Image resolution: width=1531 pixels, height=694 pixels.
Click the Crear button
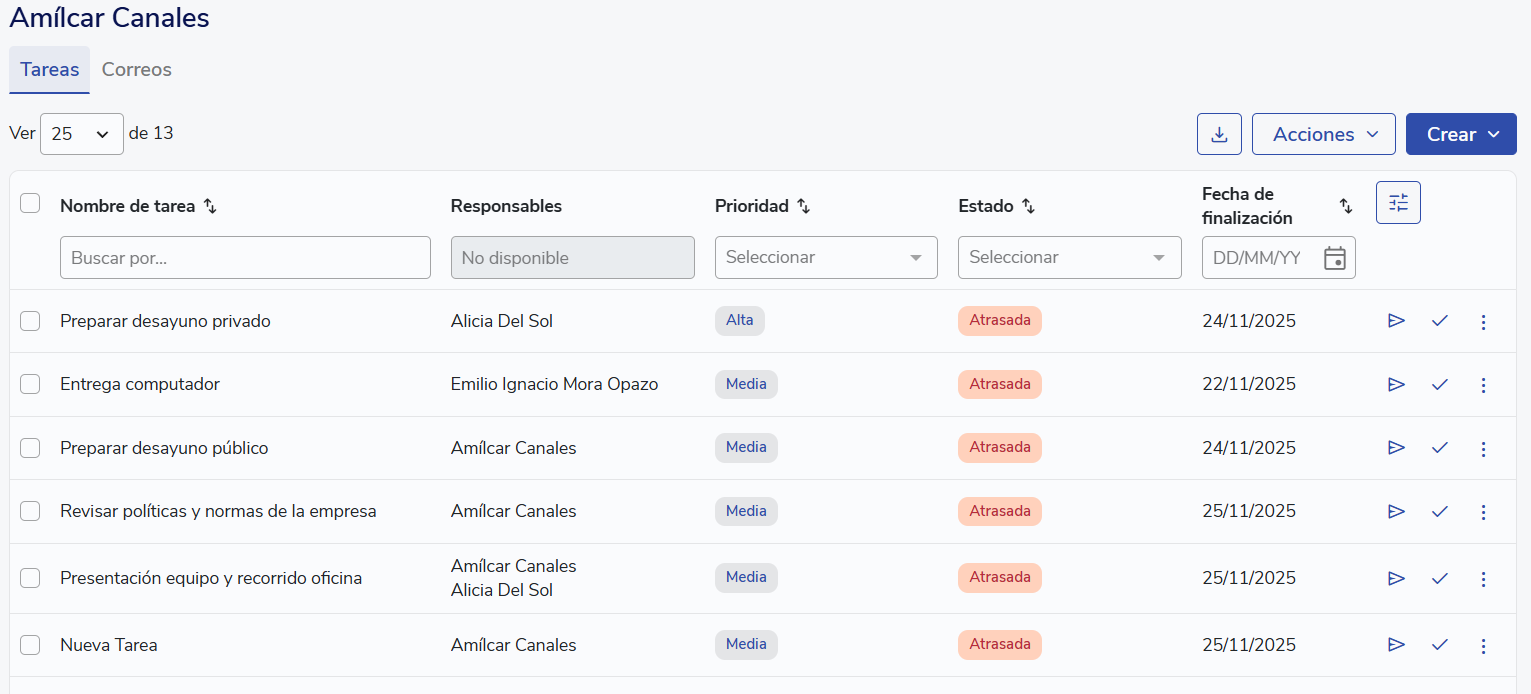[x=1460, y=134]
